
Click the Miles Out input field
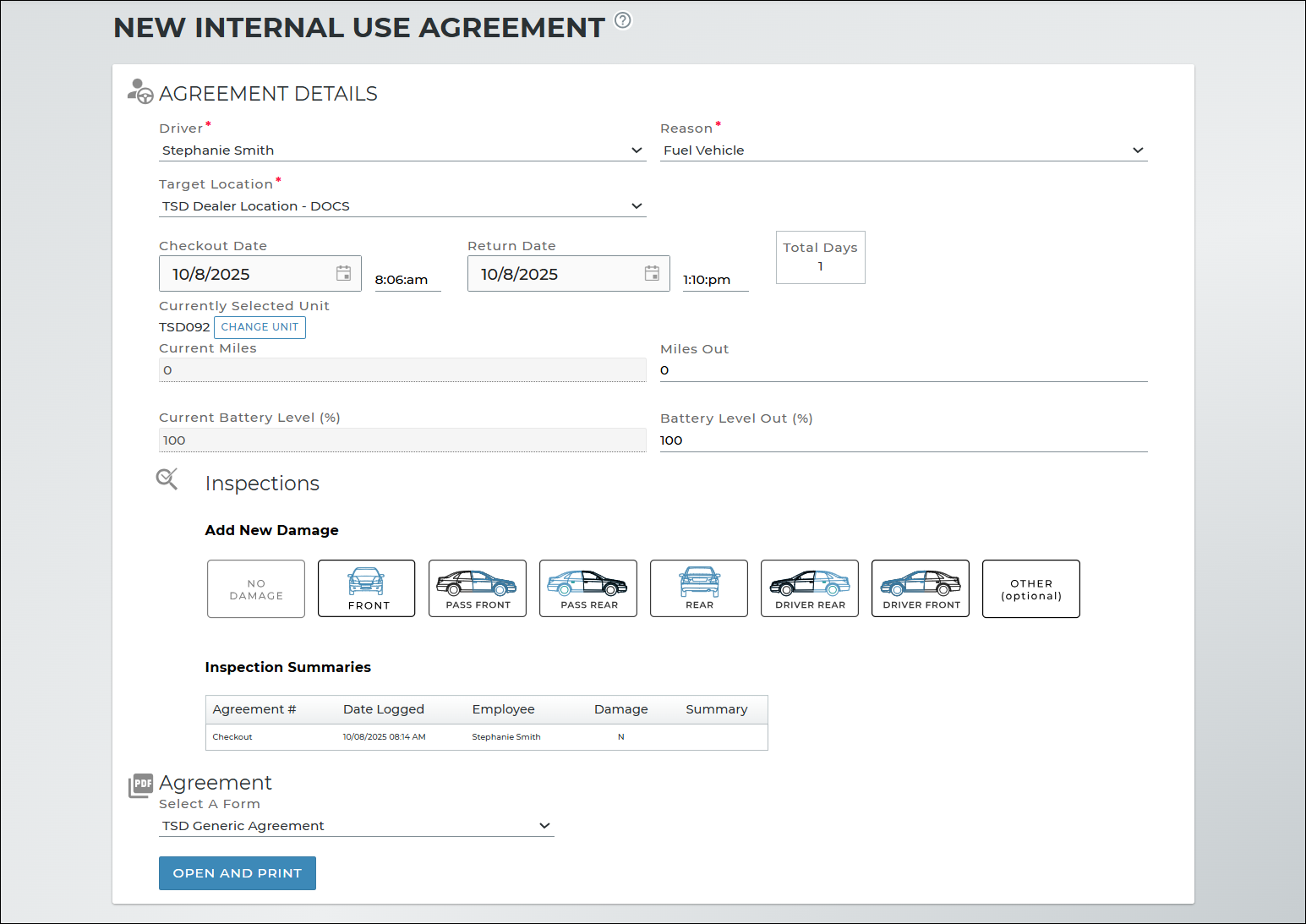pos(903,370)
